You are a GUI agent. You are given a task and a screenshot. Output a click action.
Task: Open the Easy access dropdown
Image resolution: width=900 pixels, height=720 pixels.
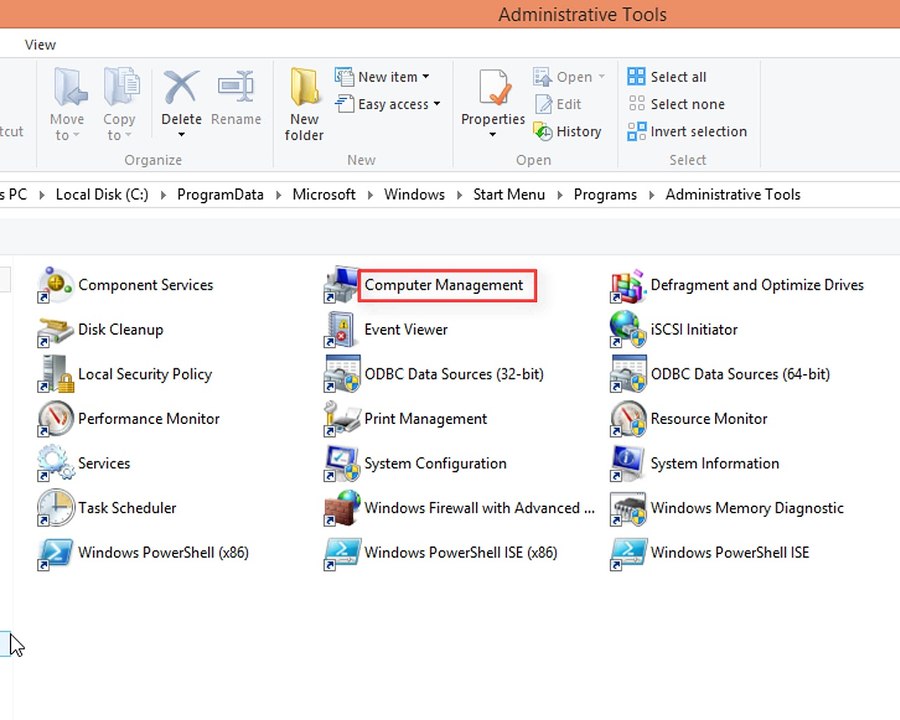(388, 104)
